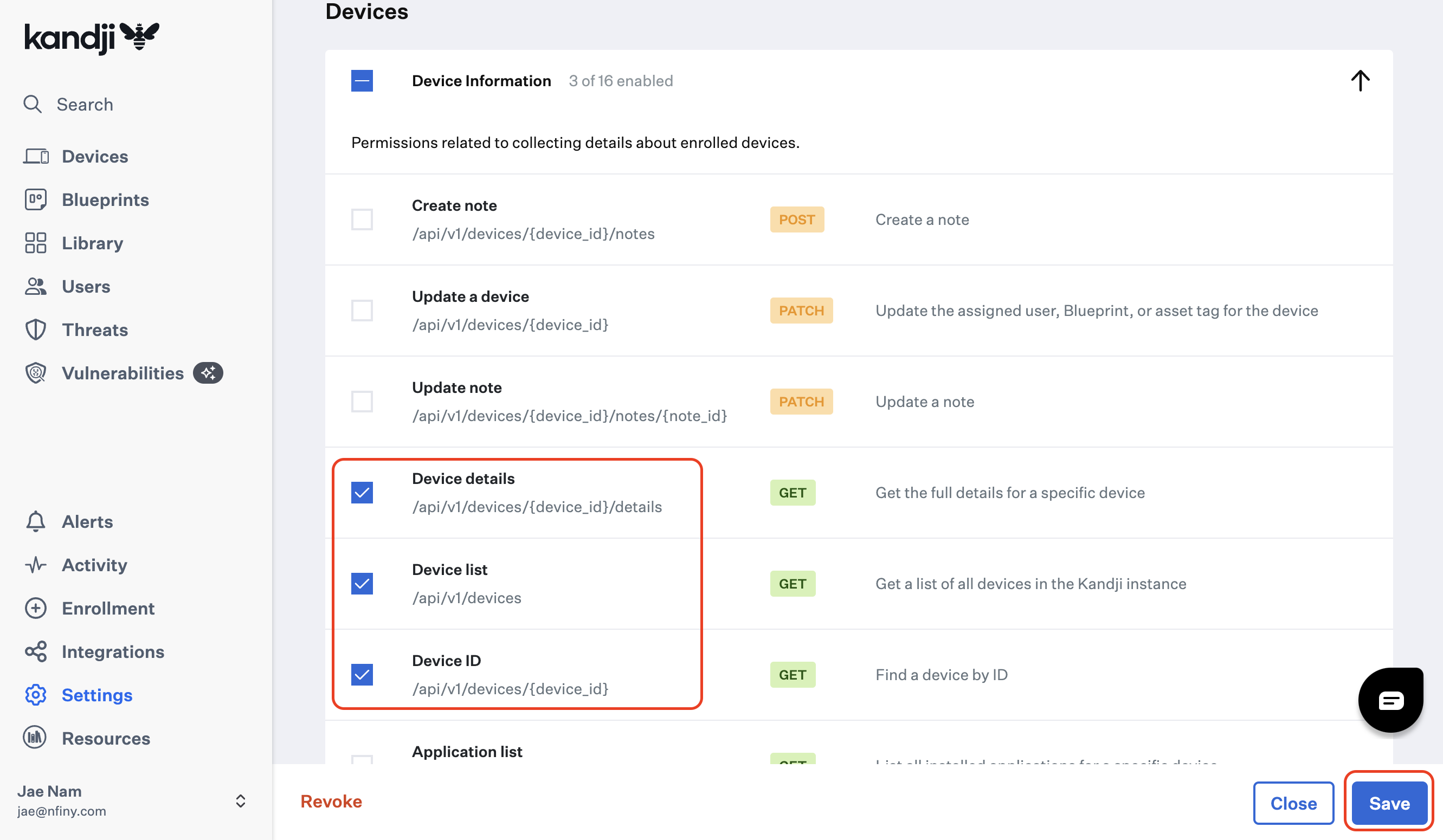Enable the Update a device checkbox

coord(362,311)
